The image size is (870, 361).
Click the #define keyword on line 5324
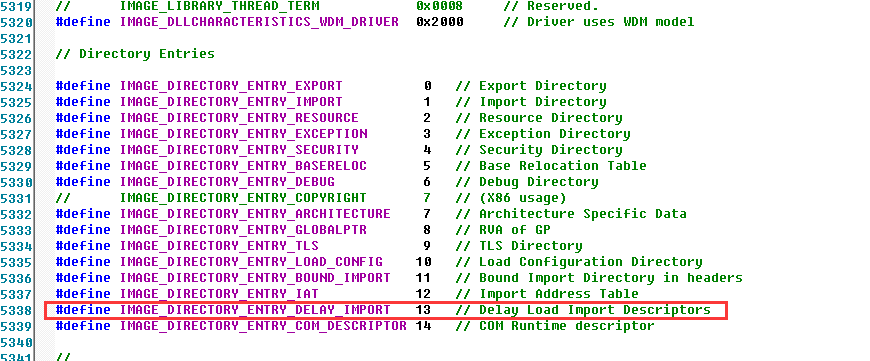(x=83, y=86)
